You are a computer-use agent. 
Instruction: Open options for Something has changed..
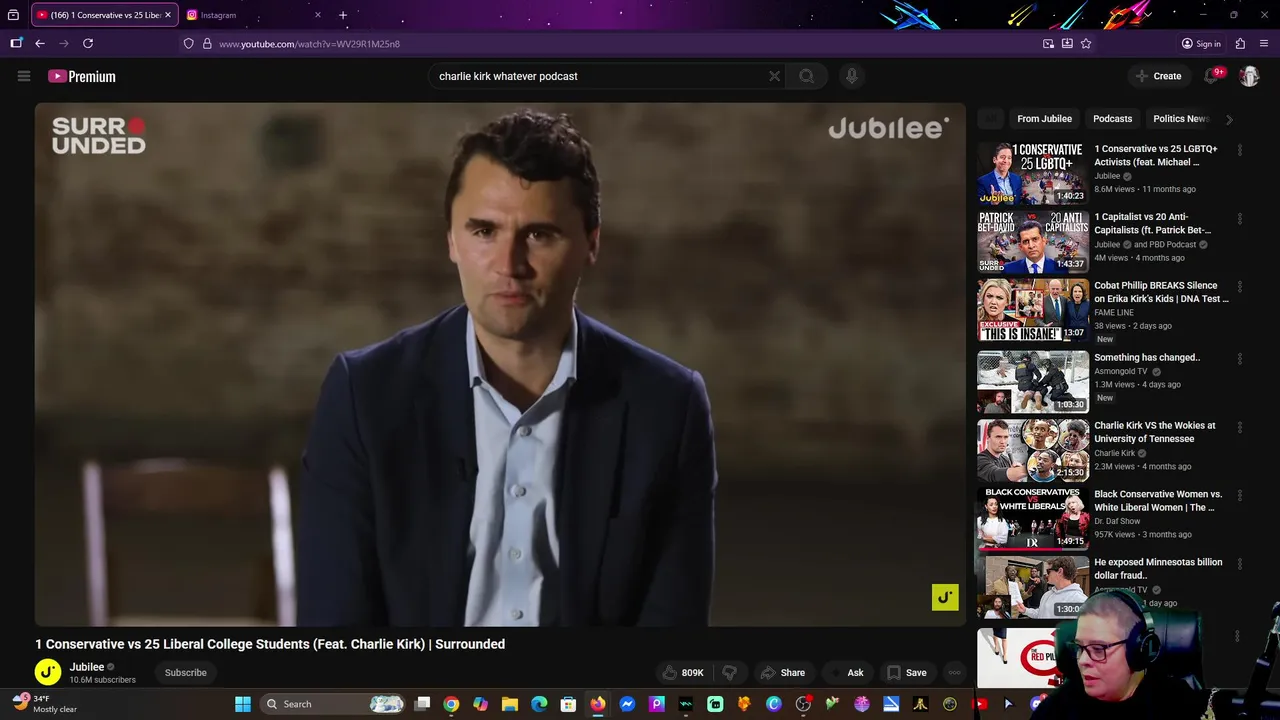(1240, 358)
